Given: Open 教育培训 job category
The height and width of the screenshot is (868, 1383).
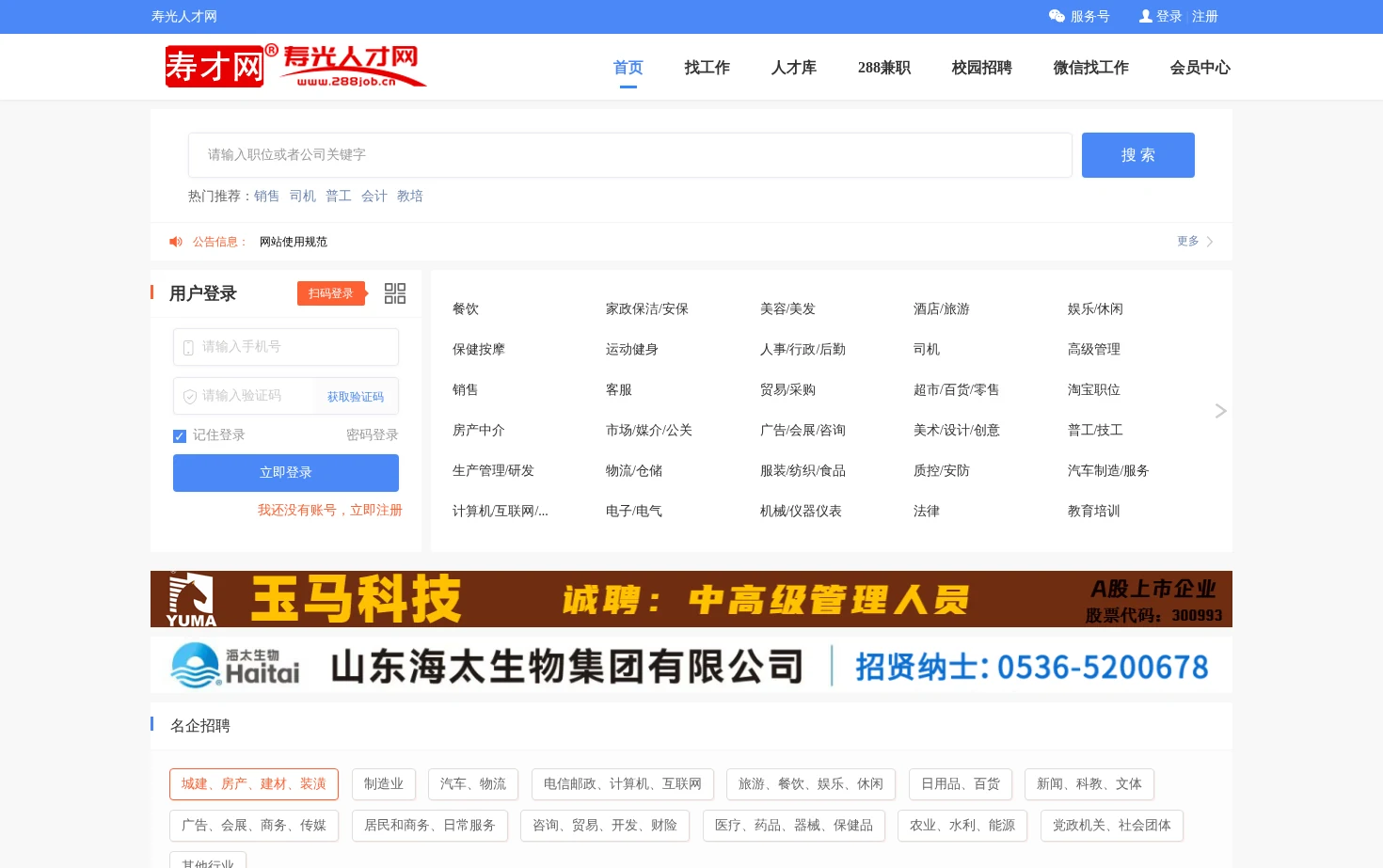Looking at the screenshot, I should tap(1093, 511).
